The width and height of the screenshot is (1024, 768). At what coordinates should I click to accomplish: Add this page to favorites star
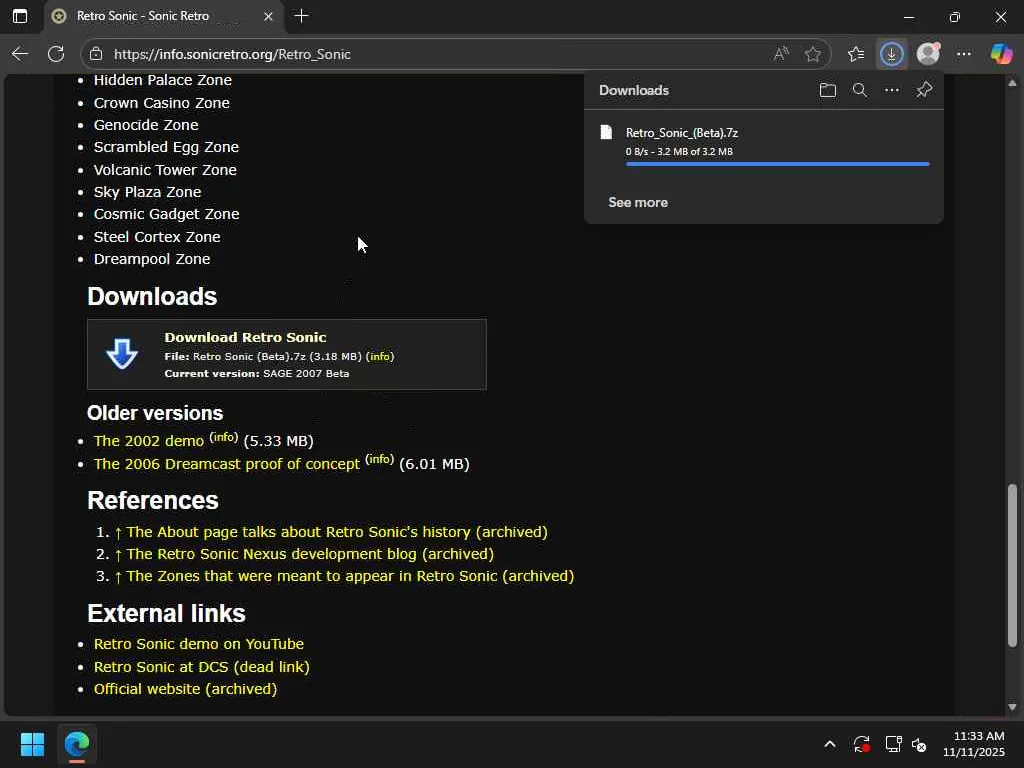[x=812, y=54]
